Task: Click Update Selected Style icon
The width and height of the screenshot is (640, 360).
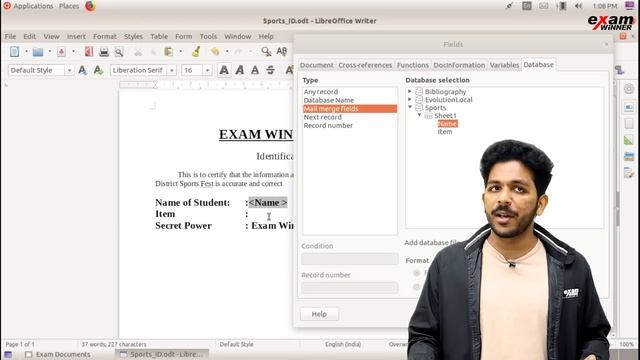Action: [82, 70]
